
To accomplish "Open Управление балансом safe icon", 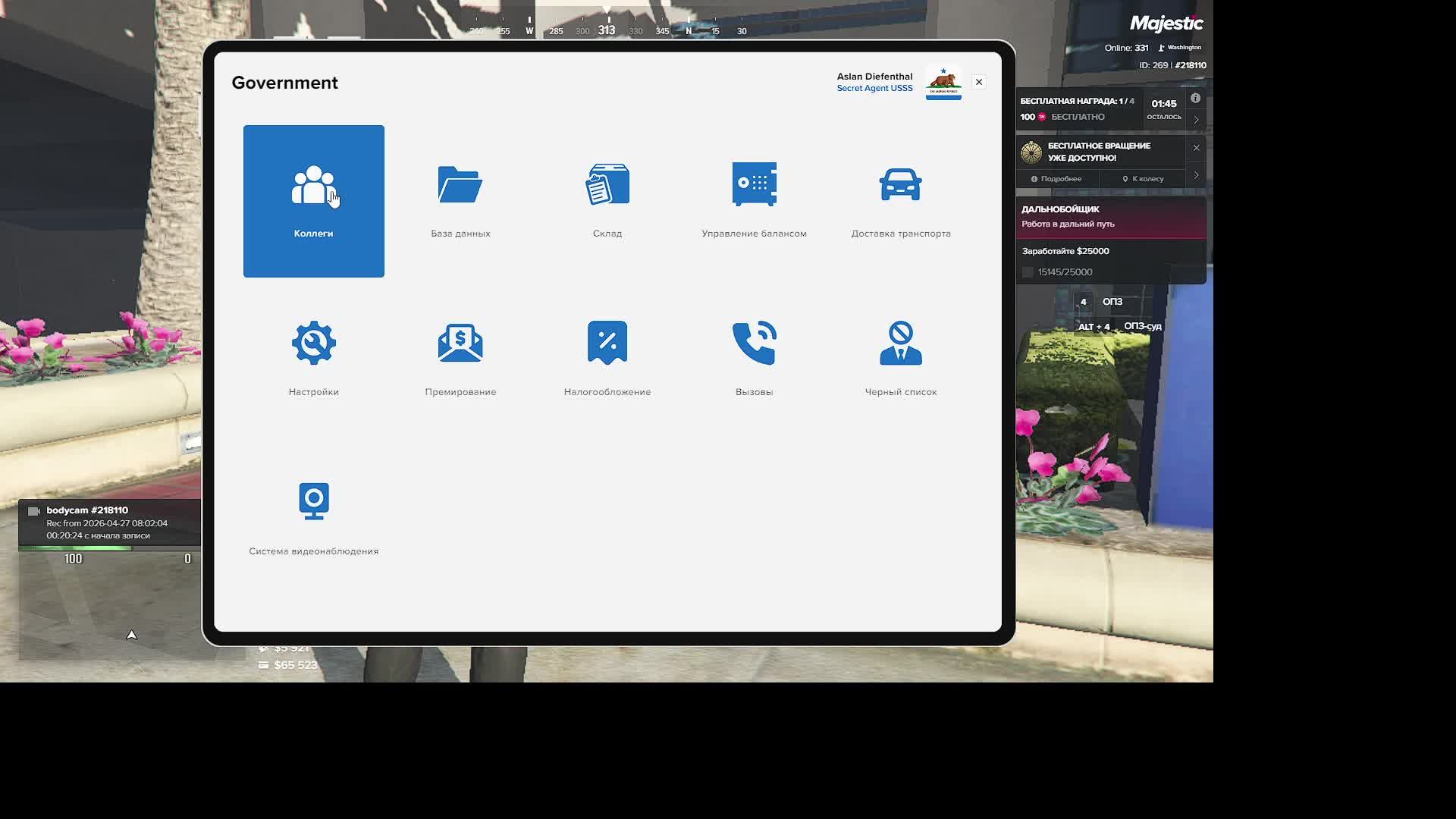I will click(x=754, y=184).
